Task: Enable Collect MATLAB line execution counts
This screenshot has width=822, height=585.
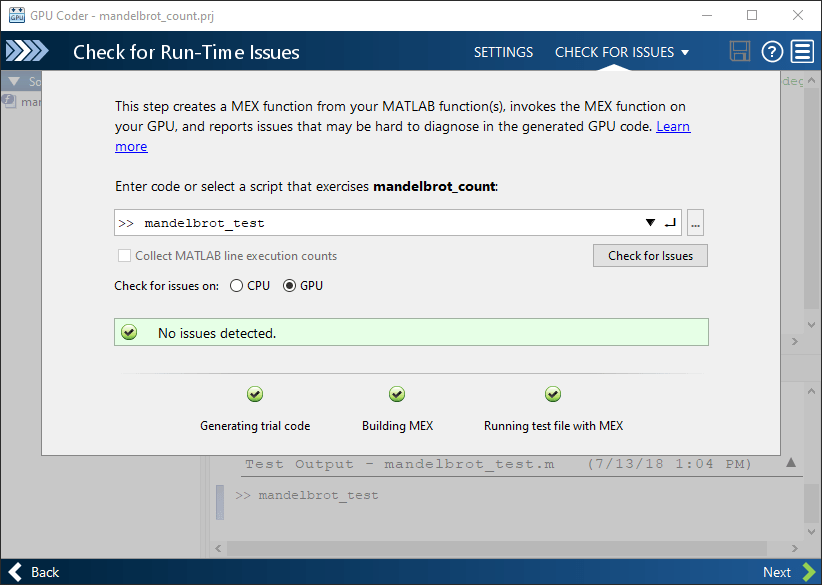Action: pyautogui.click(x=124, y=255)
